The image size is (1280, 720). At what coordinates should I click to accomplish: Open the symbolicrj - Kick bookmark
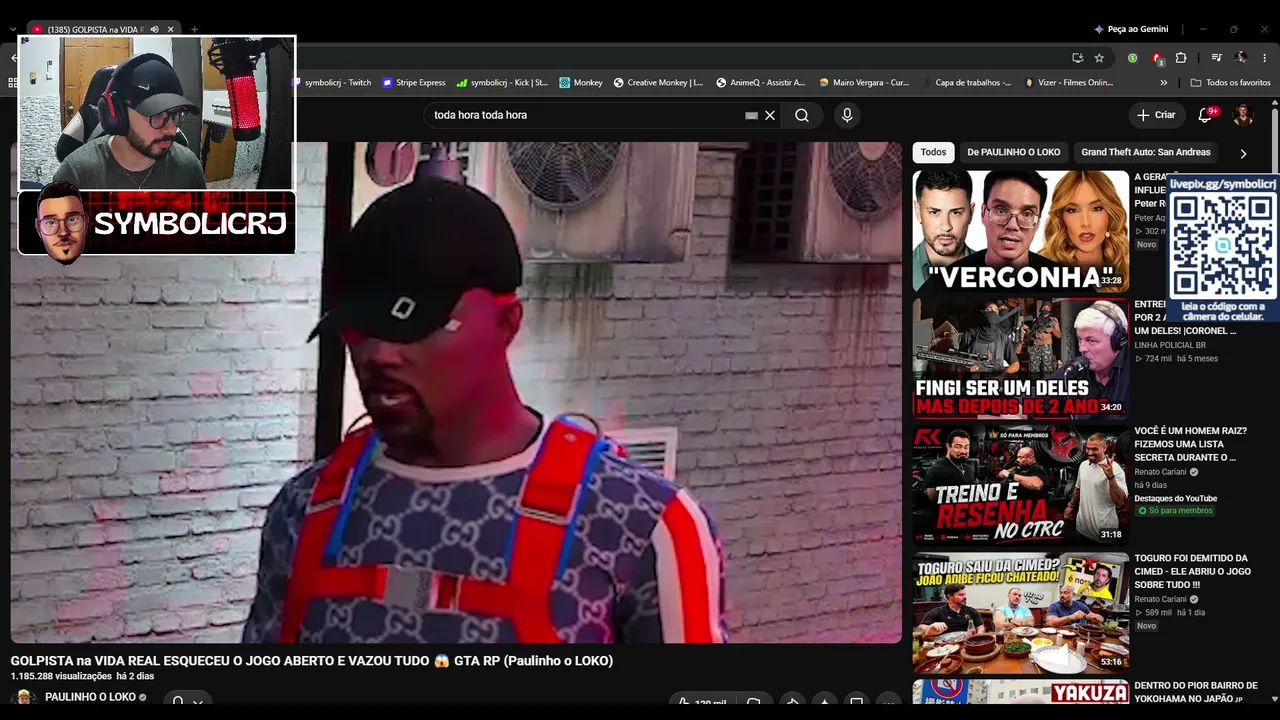pyautogui.click(x=502, y=83)
